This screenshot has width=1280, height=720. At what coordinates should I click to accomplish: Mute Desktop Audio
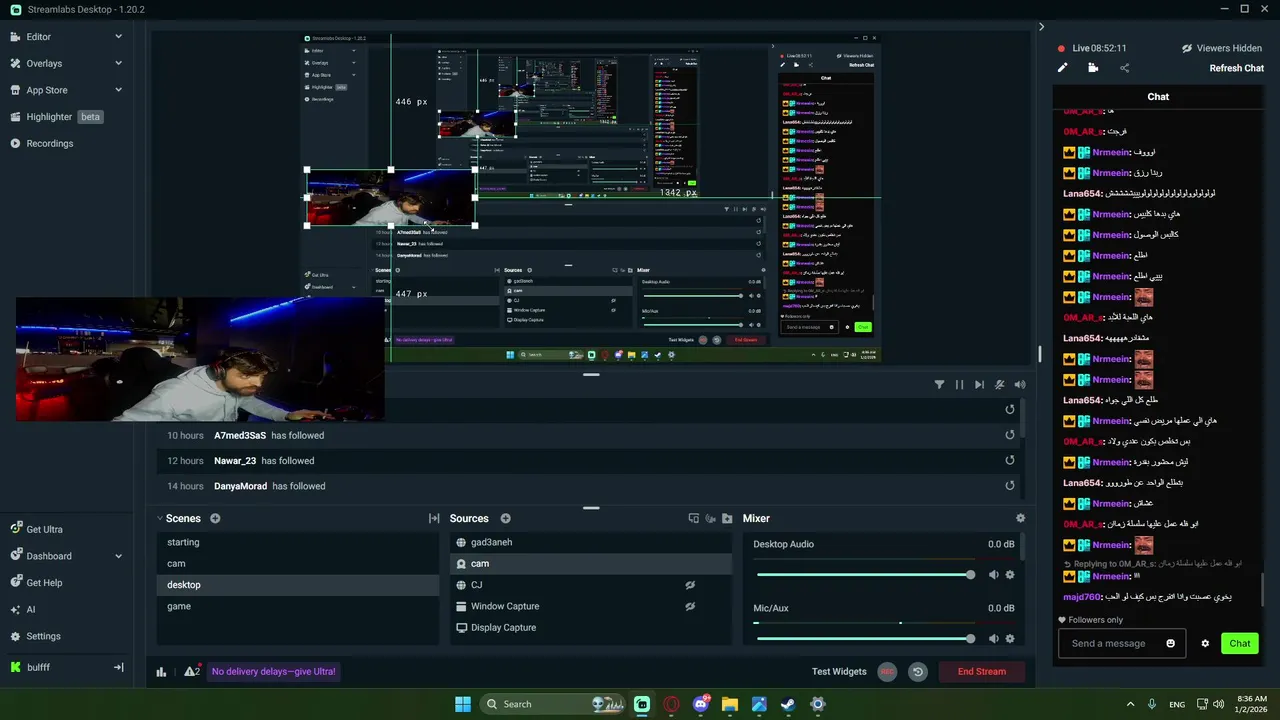point(994,575)
